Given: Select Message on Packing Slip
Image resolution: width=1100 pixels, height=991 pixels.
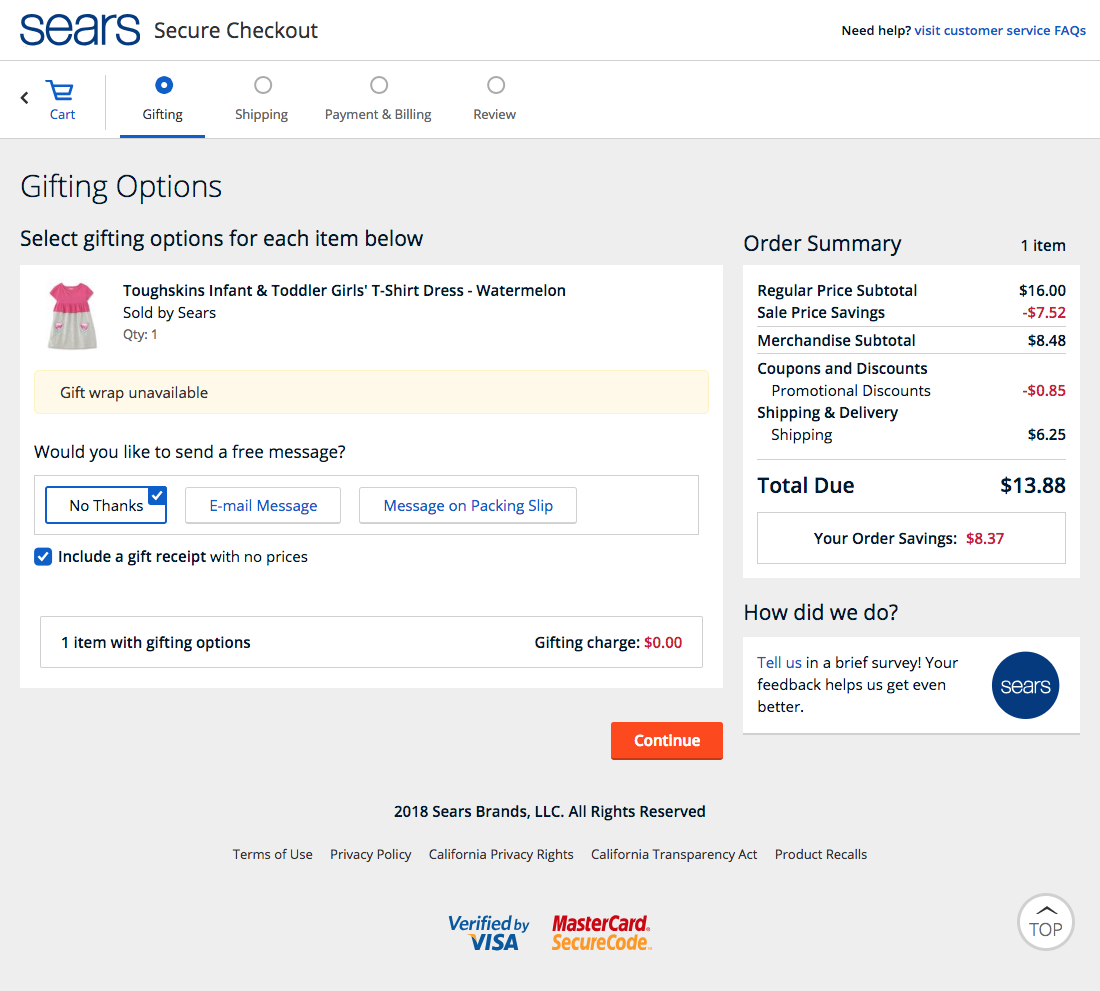Looking at the screenshot, I should [x=467, y=506].
